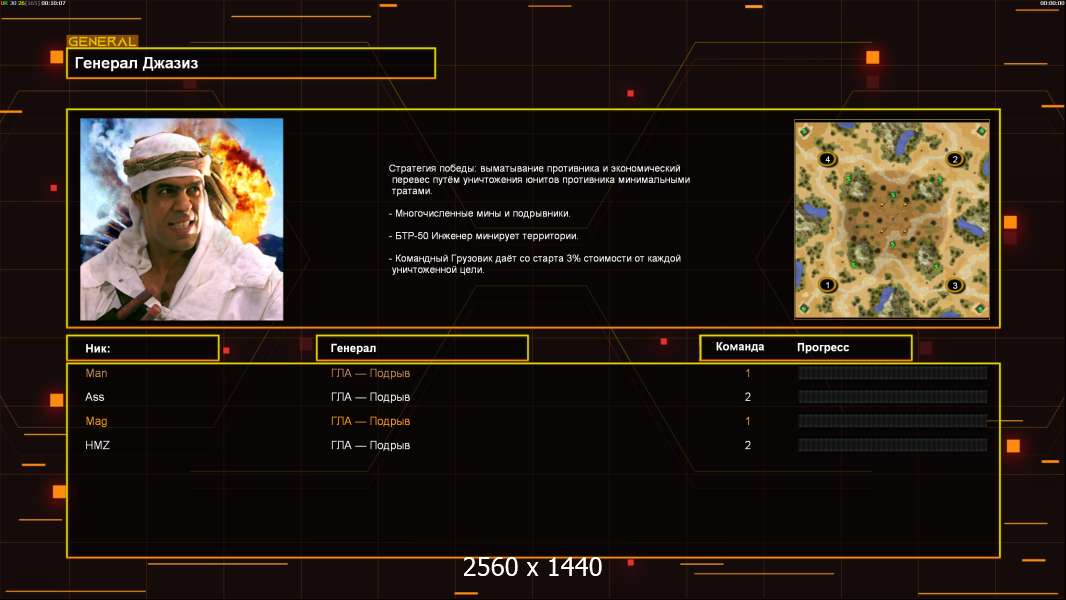Image resolution: width=1066 pixels, height=600 pixels.
Task: Click 'ГЛА — Подрыв' in Ass's row
Action: [371, 397]
